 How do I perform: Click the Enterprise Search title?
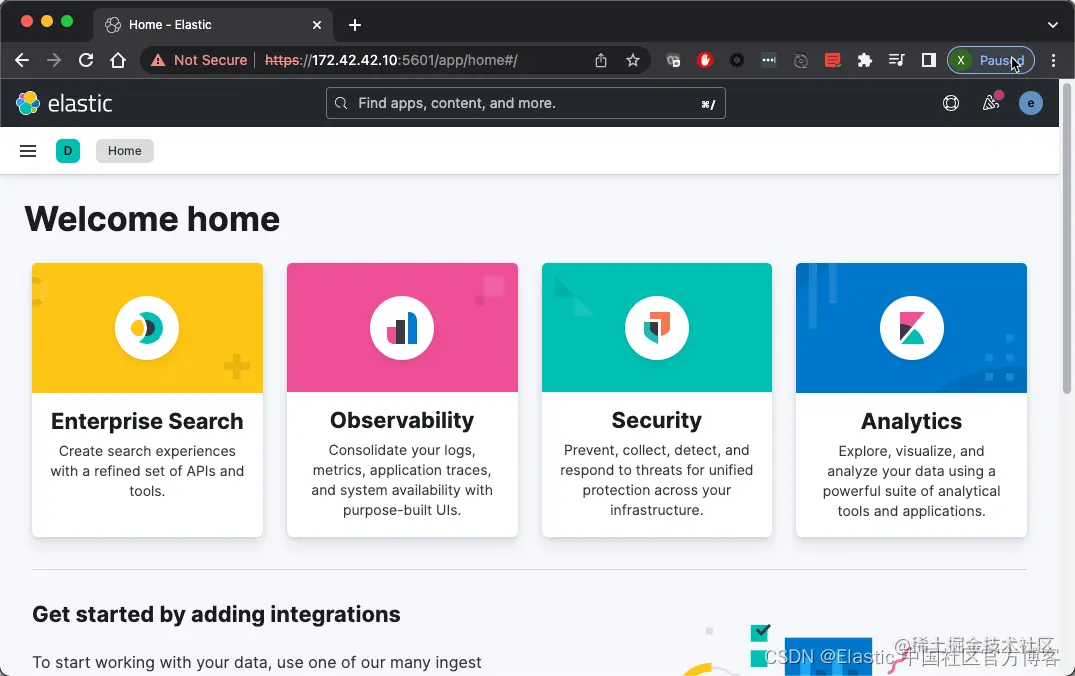coord(147,421)
